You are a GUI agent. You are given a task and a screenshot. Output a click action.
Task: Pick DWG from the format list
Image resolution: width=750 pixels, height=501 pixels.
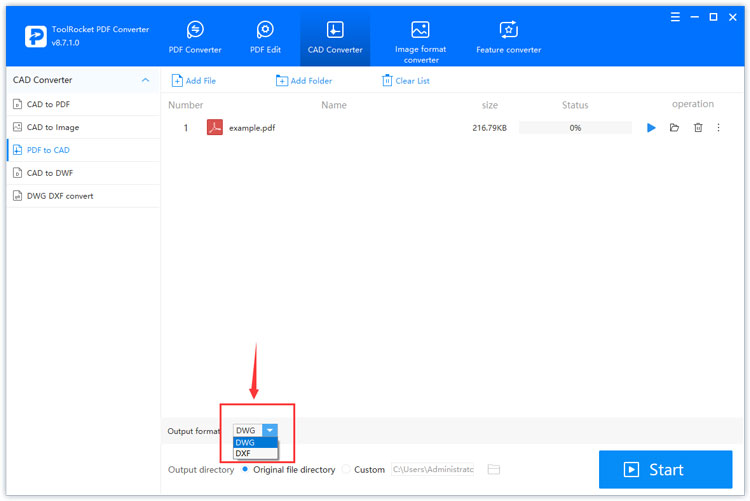point(255,443)
